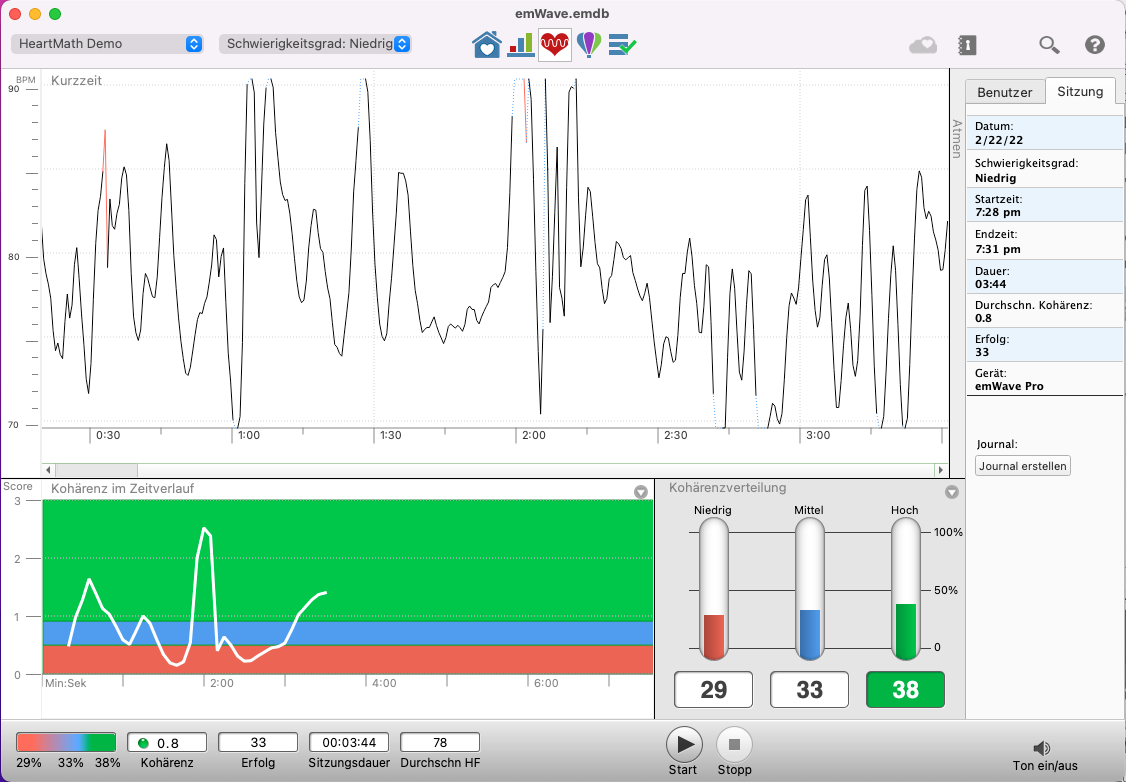Click the HeartCloud cloud icon
1126x782 pixels.
pyautogui.click(x=923, y=45)
